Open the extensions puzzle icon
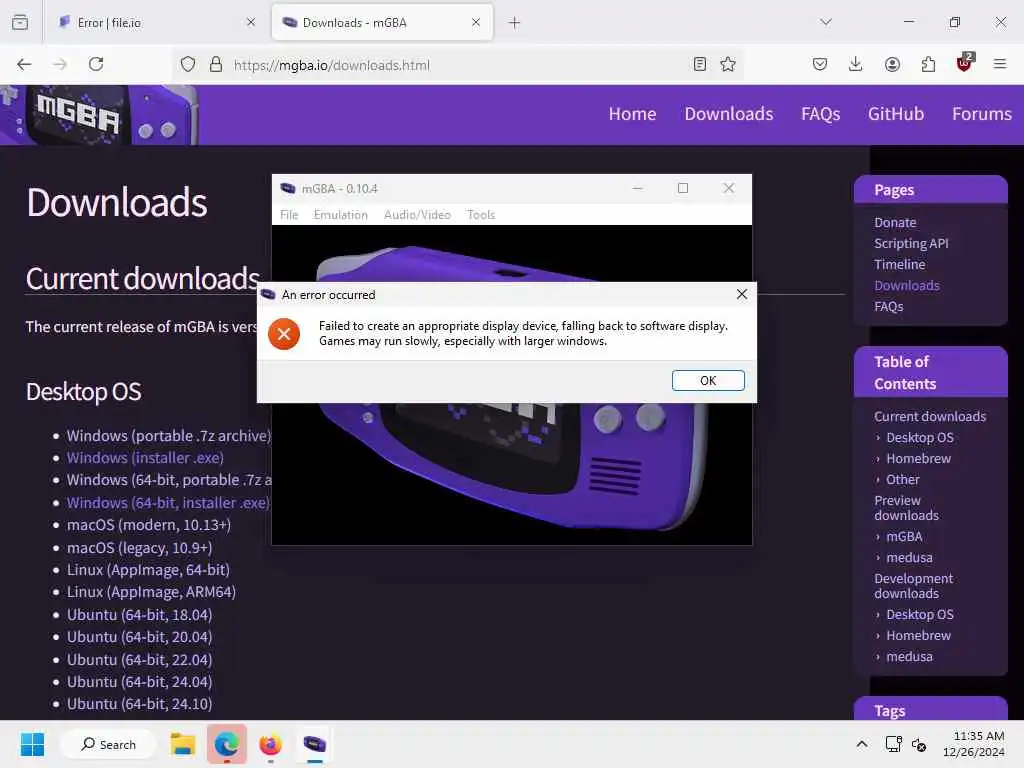 click(x=928, y=64)
